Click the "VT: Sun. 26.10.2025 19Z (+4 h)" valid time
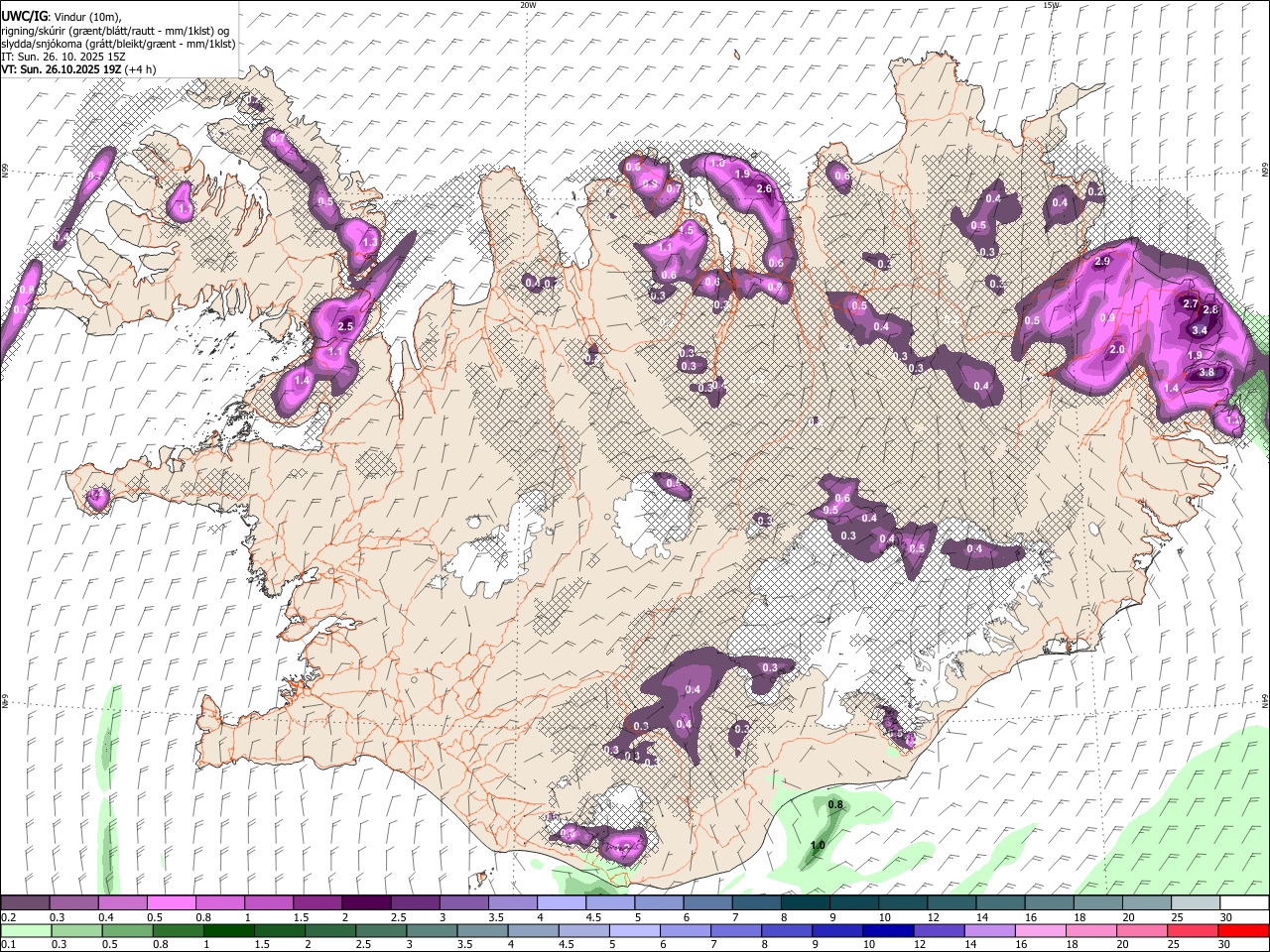The height and width of the screenshot is (952, 1270). pyautogui.click(x=78, y=69)
